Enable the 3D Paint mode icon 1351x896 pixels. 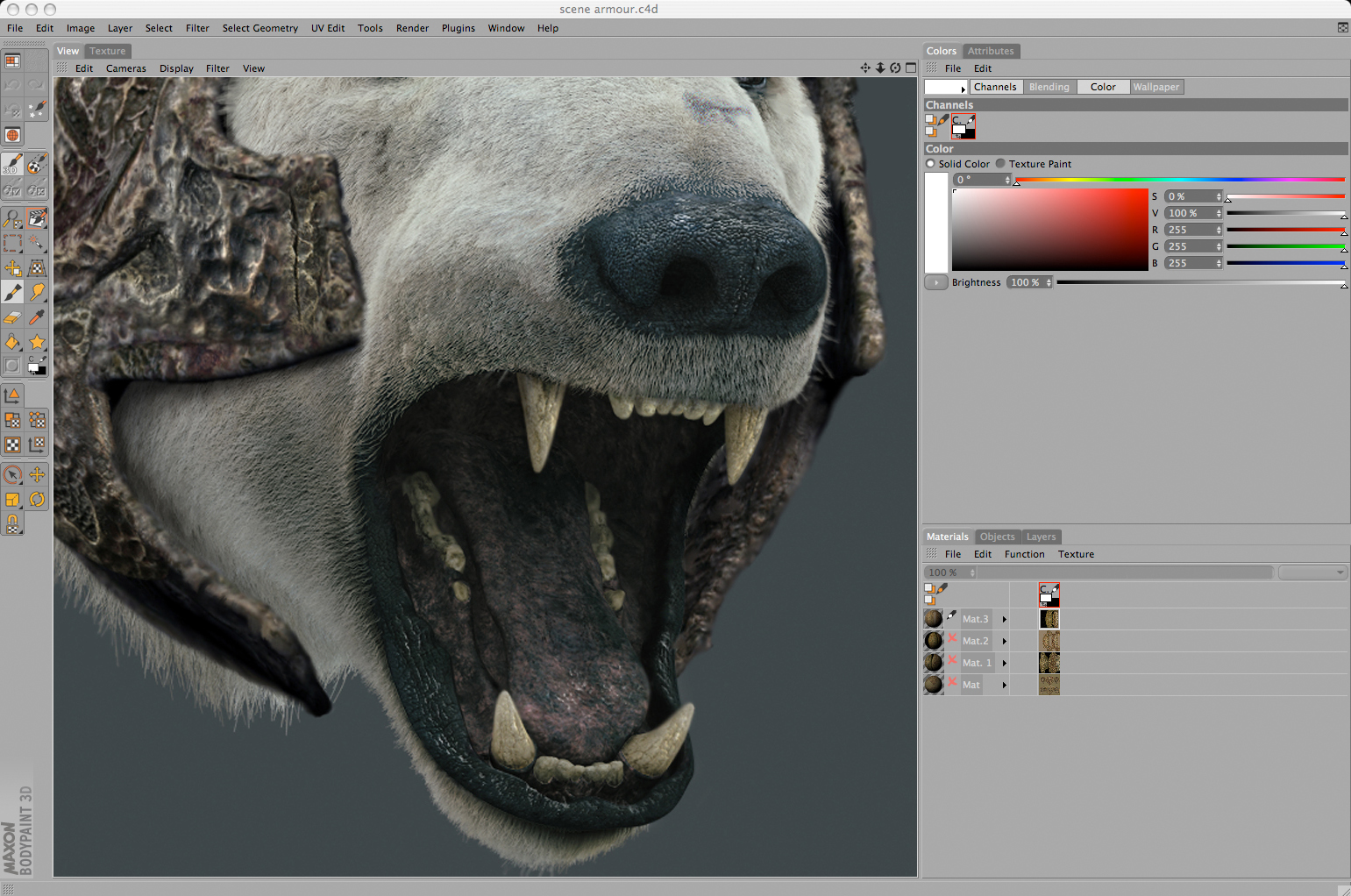click(13, 165)
